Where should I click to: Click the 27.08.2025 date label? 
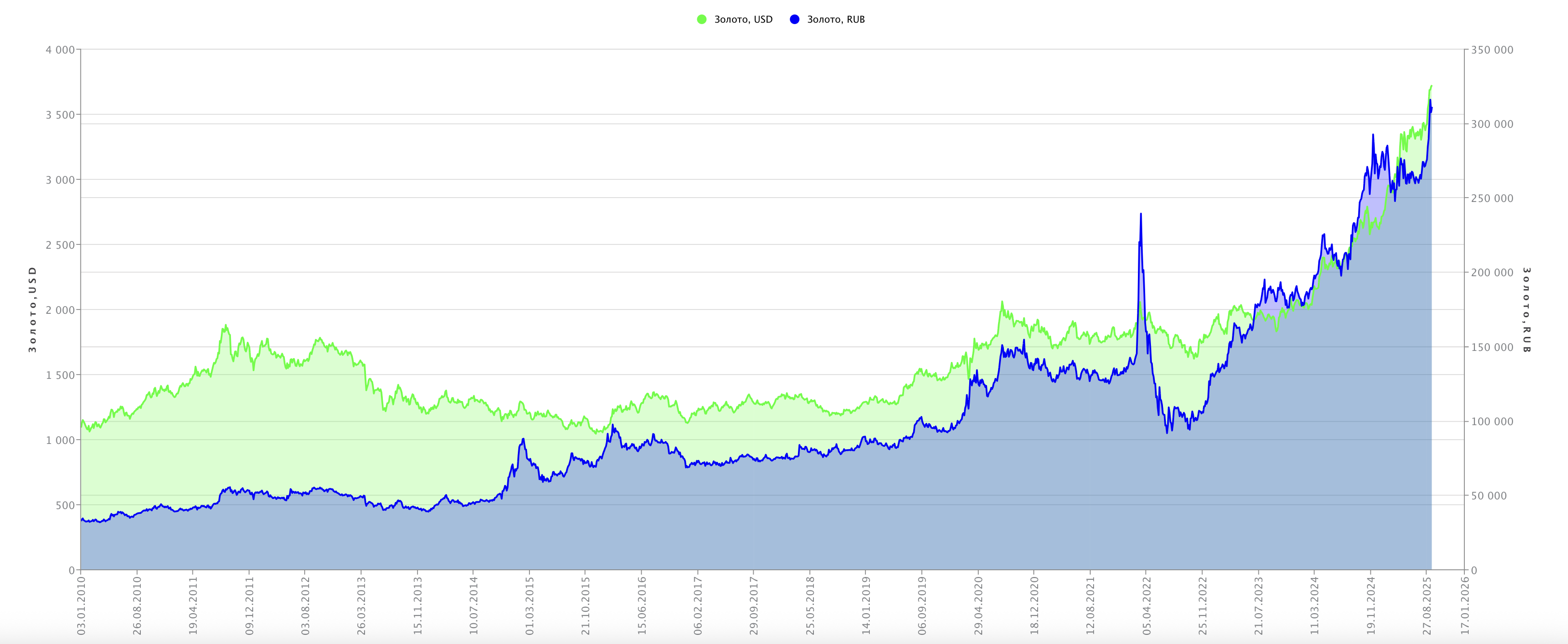pos(1427,606)
